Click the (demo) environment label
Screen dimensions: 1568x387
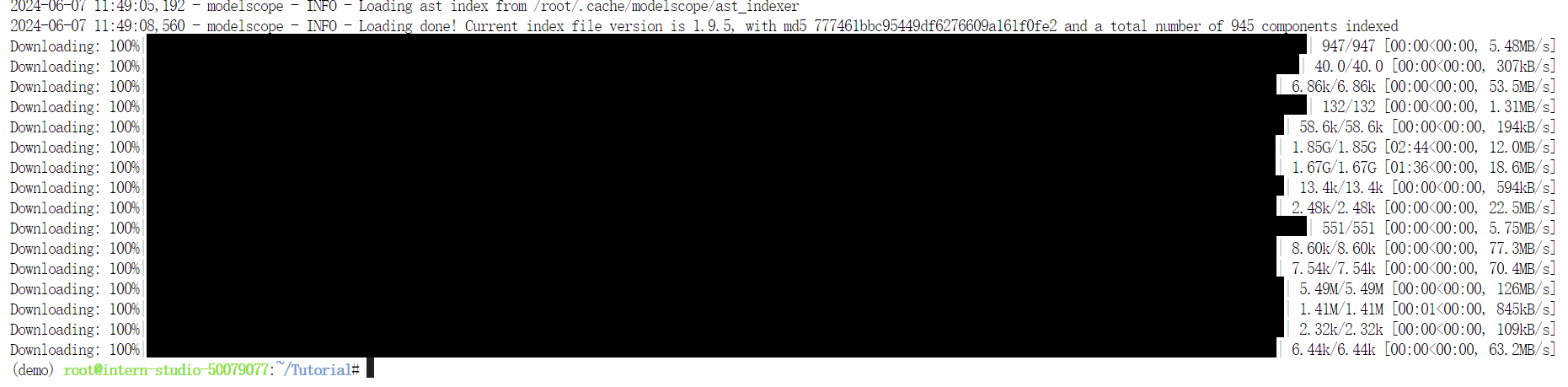point(32,370)
